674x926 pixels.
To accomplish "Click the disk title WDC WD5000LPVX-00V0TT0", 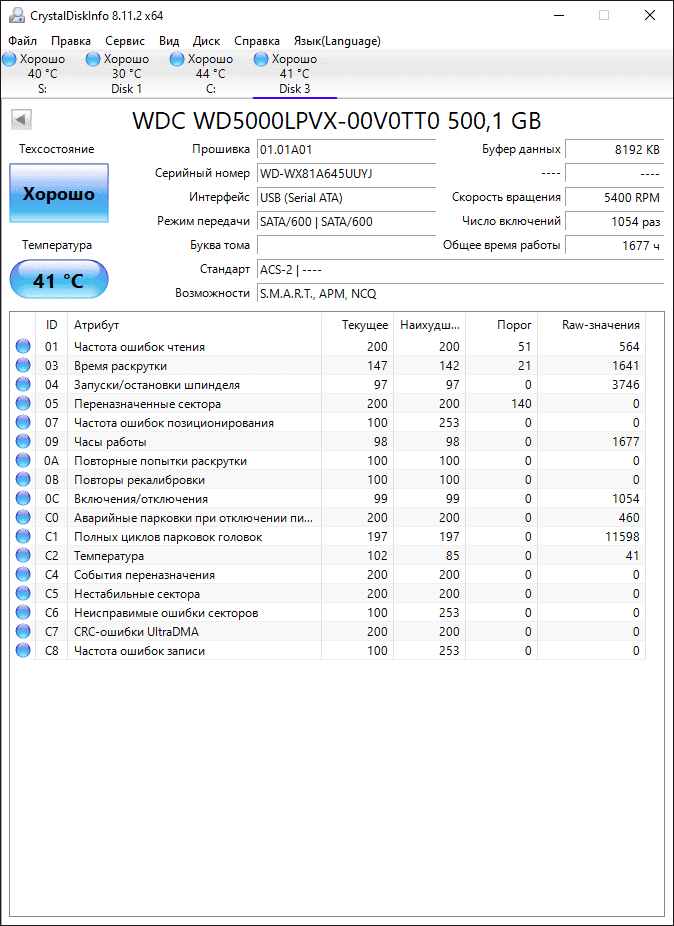I will pyautogui.click(x=336, y=120).
